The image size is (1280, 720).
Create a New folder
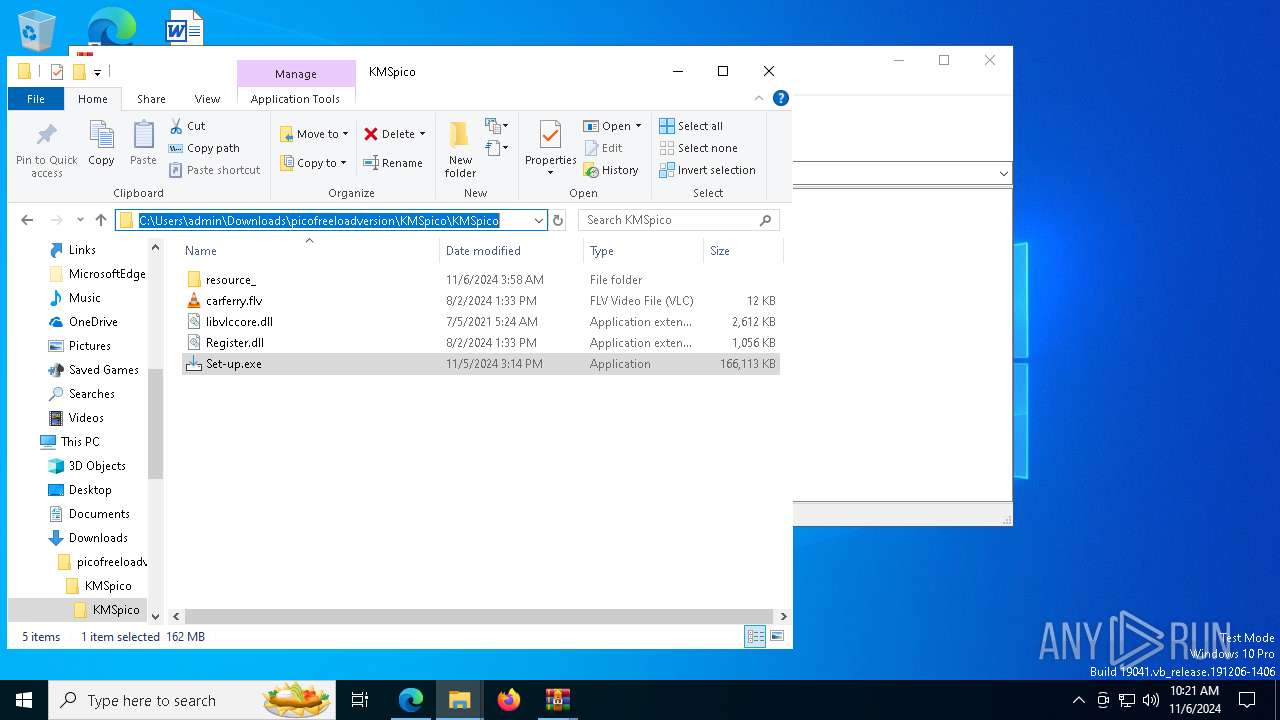(x=460, y=150)
